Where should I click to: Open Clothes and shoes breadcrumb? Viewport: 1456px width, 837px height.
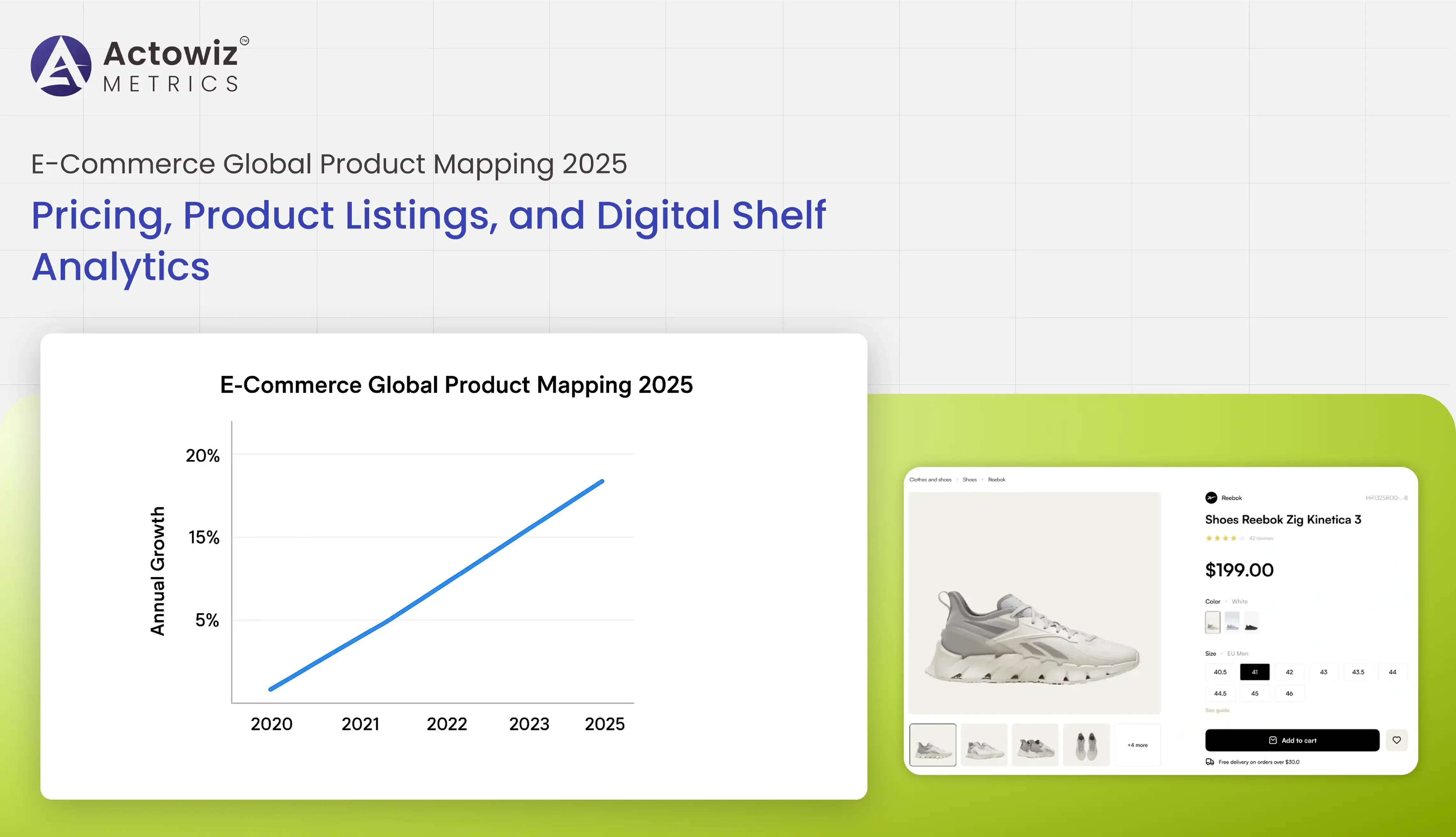pos(930,479)
